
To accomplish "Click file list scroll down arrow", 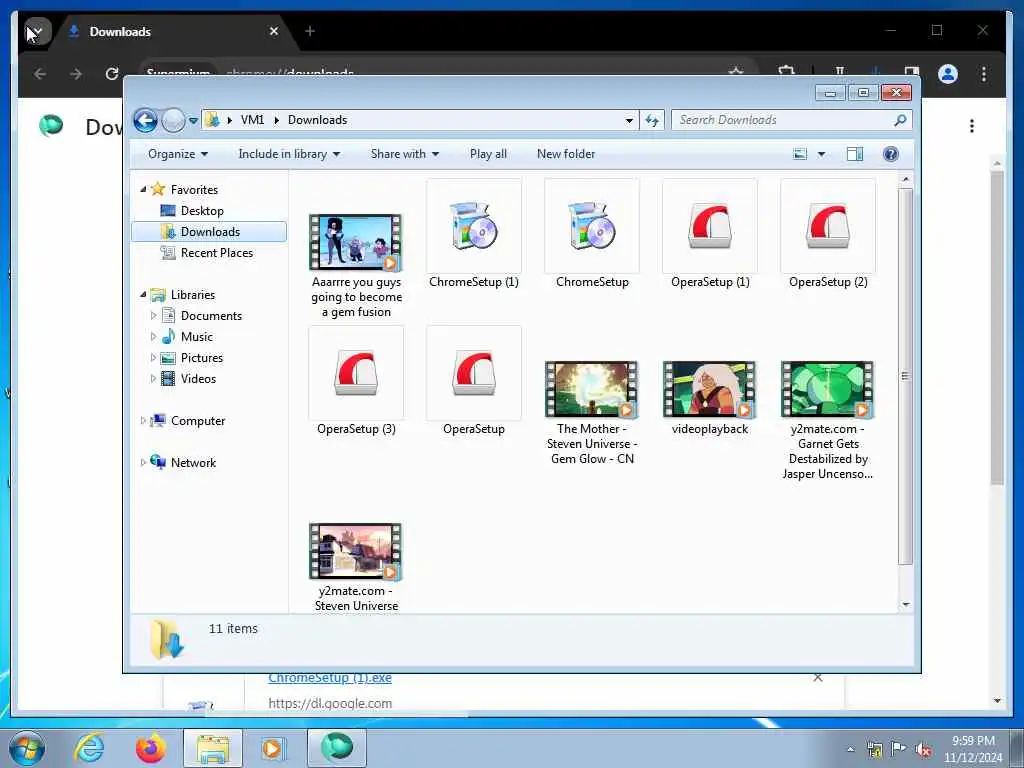I will coord(905,604).
